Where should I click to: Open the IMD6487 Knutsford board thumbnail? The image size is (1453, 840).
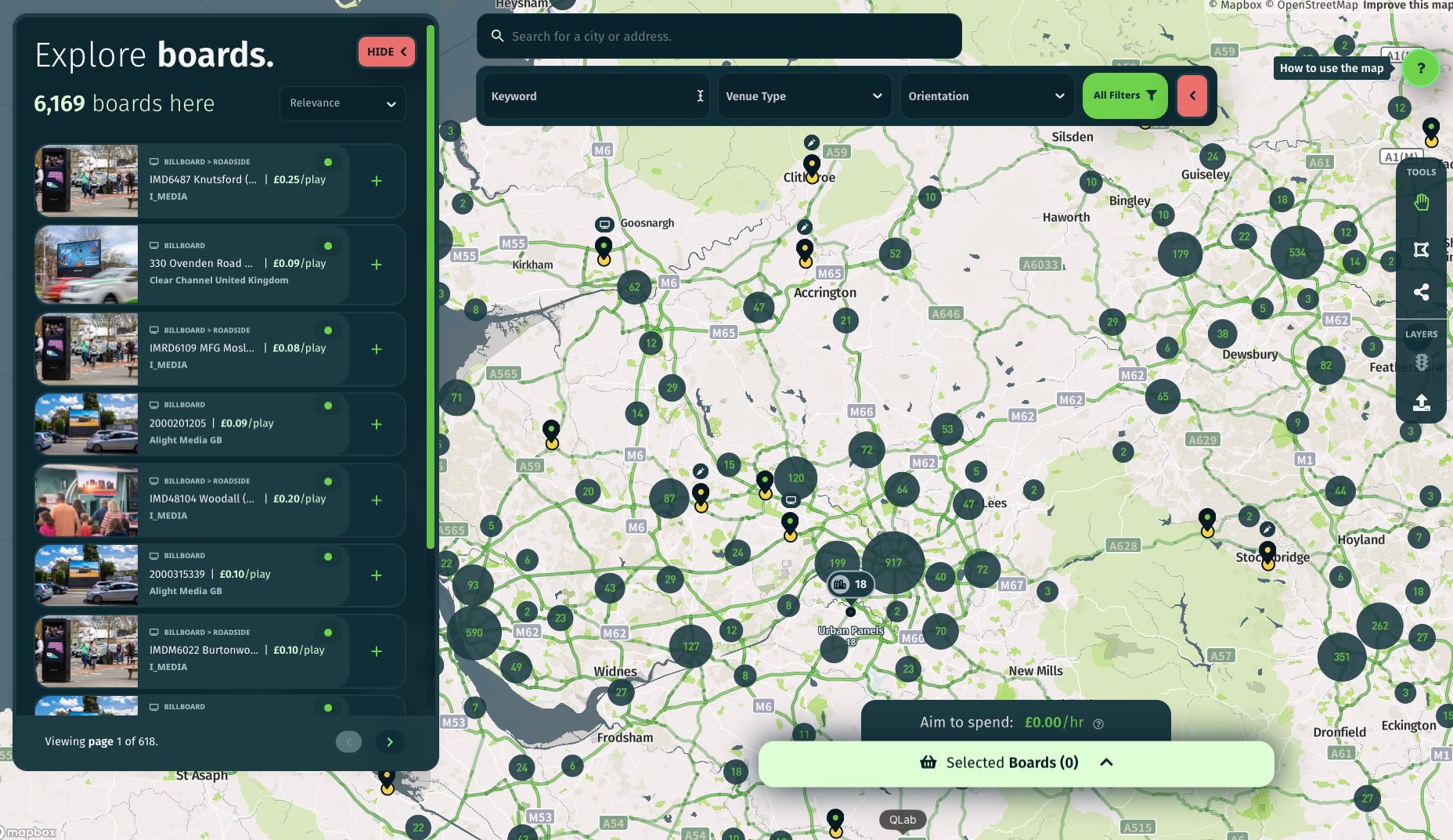86,181
